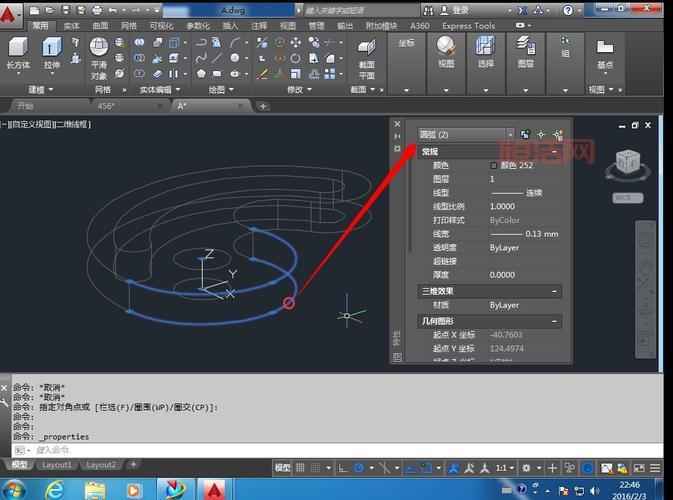
Task: Collapse the 常规 section in properties
Action: tap(555, 151)
